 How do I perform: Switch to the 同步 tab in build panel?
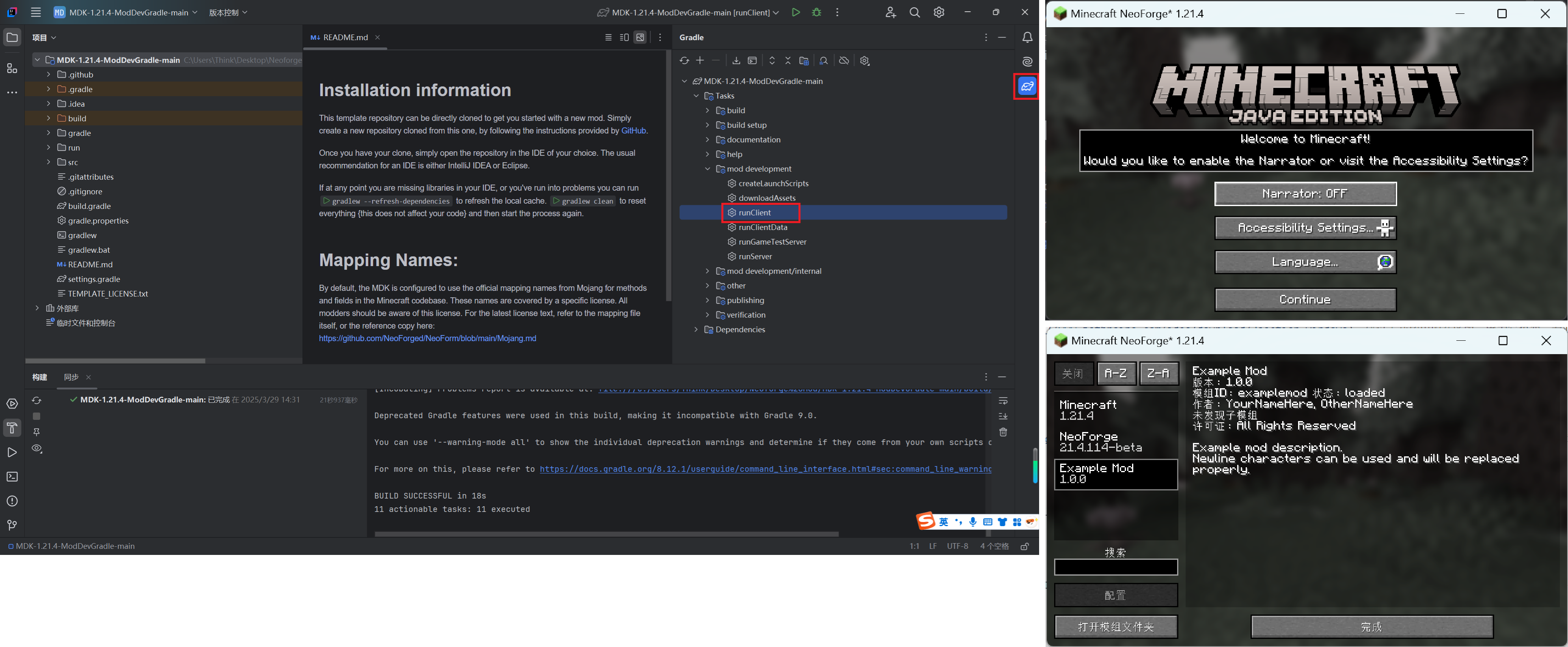click(71, 377)
